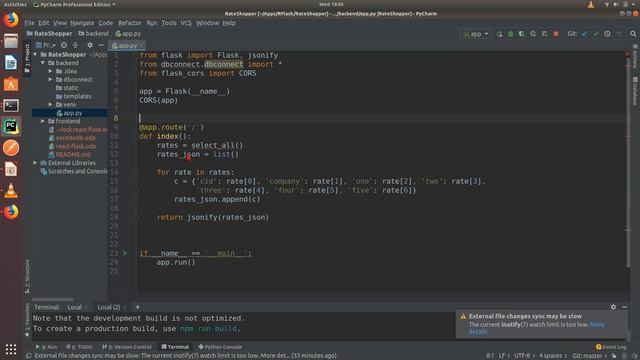Image resolution: width=640 pixels, height=360 pixels.
Task: Launch Firefox from the dock
Action: click(11, 20)
